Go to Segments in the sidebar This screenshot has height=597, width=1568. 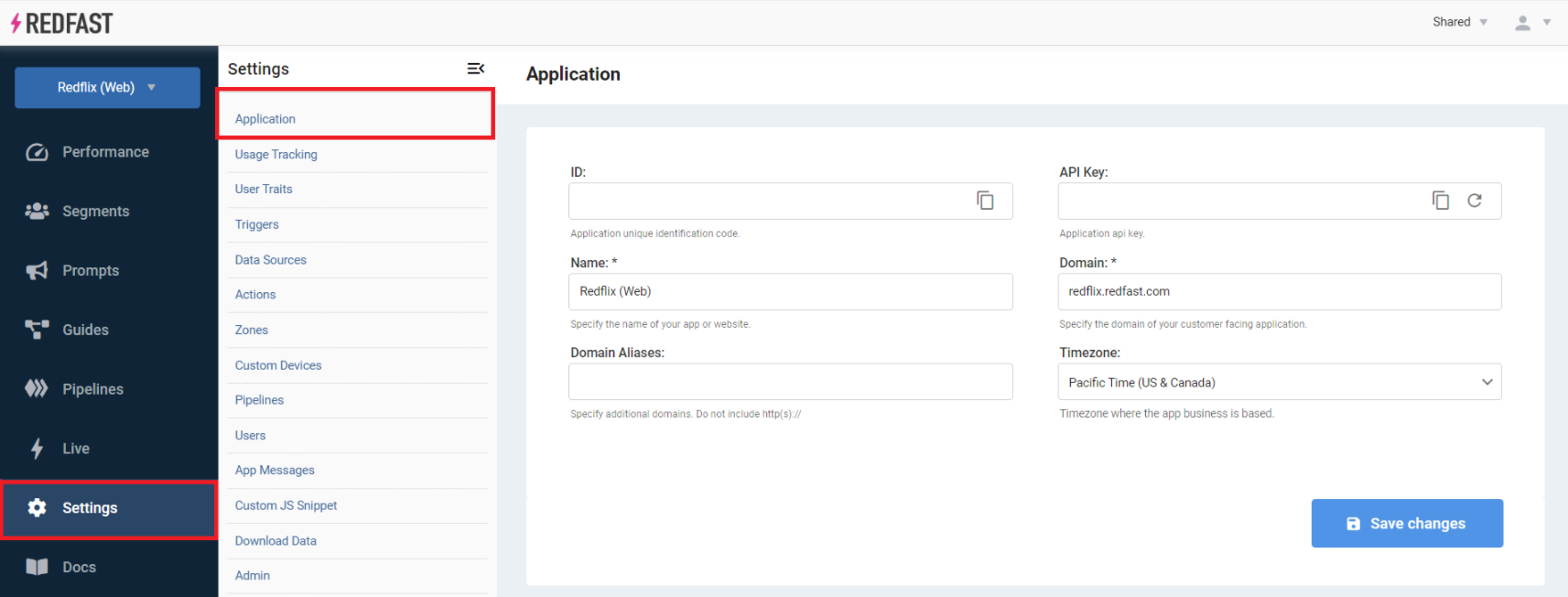point(96,212)
